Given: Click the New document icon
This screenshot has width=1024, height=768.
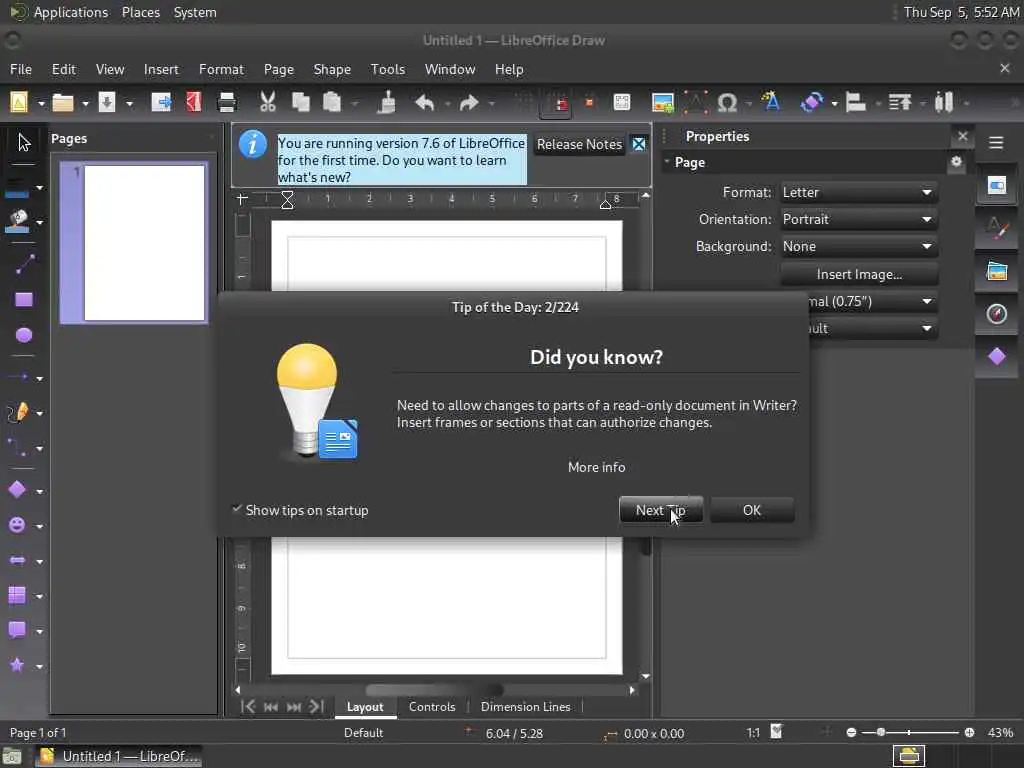Looking at the screenshot, I should [19, 103].
